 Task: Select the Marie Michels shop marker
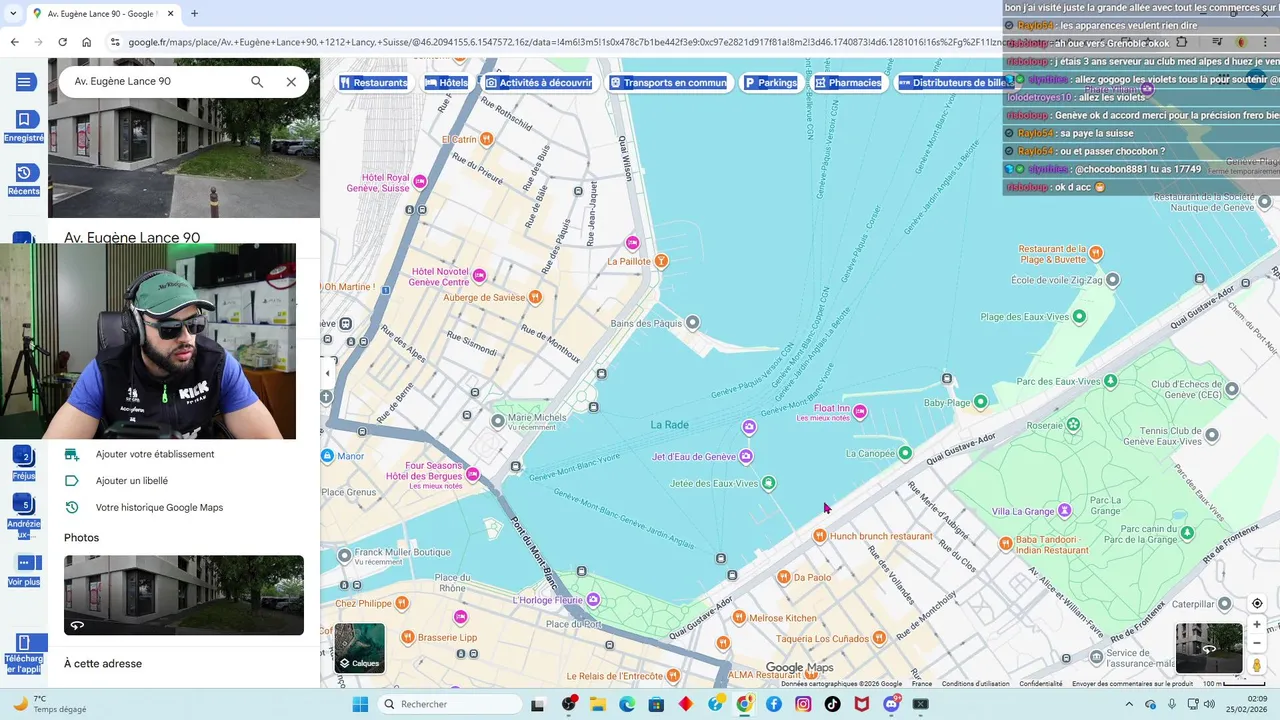(x=497, y=421)
